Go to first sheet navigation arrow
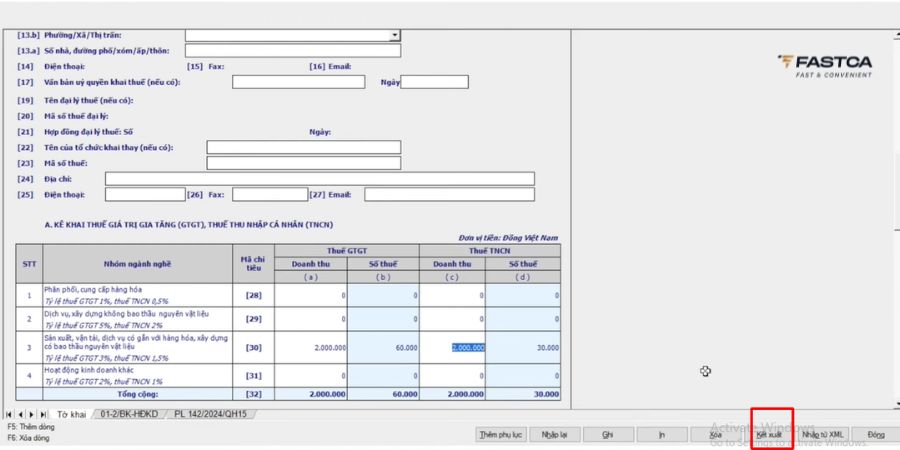This screenshot has width=900, height=450. [9, 414]
